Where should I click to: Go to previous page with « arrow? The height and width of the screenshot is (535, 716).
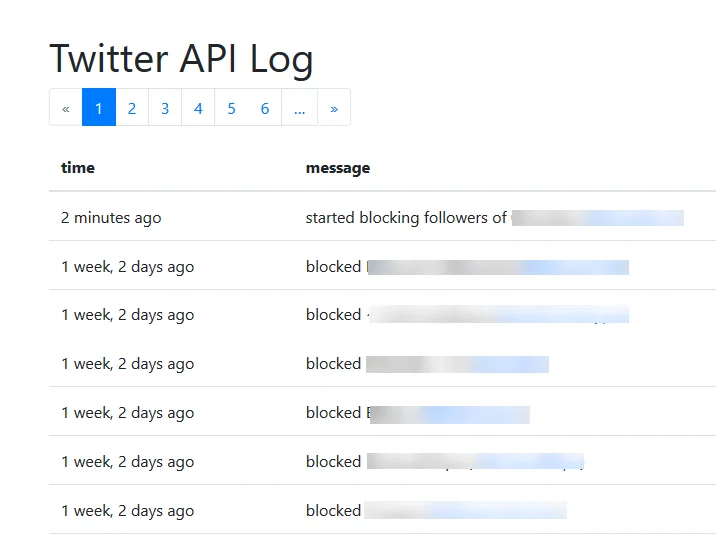[x=66, y=108]
